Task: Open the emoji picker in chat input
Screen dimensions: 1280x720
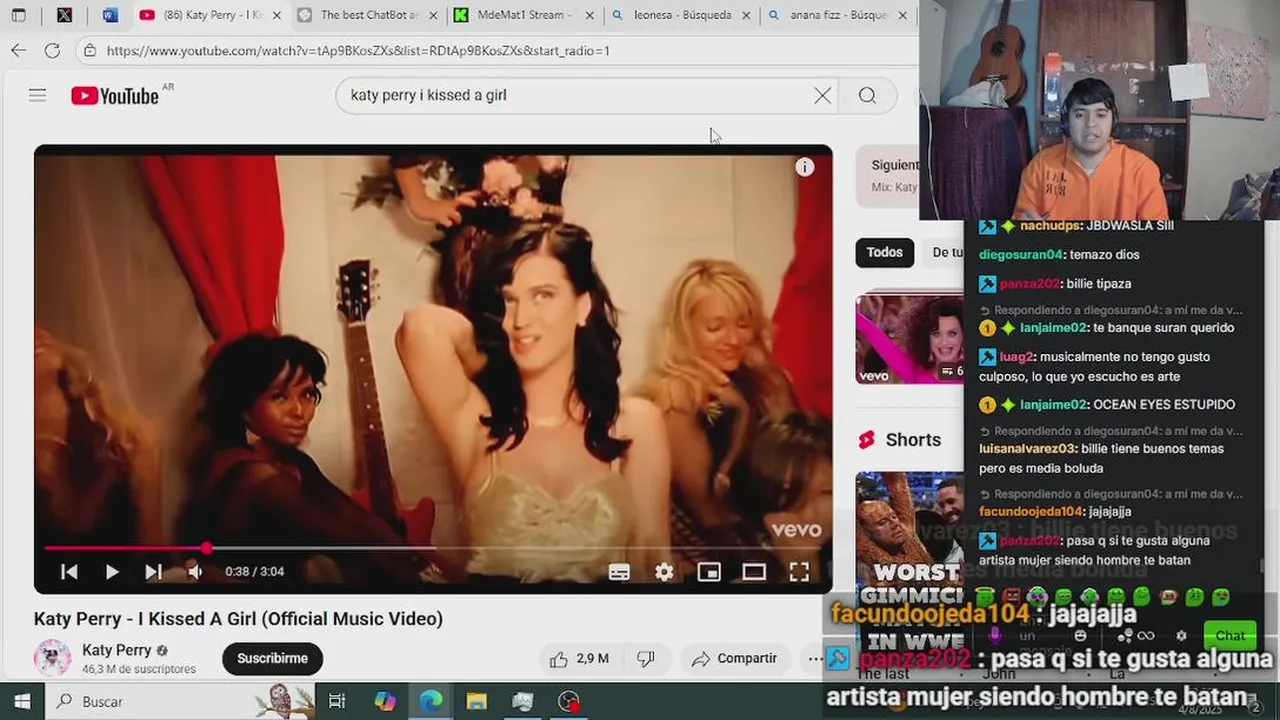Action: 1080,635
